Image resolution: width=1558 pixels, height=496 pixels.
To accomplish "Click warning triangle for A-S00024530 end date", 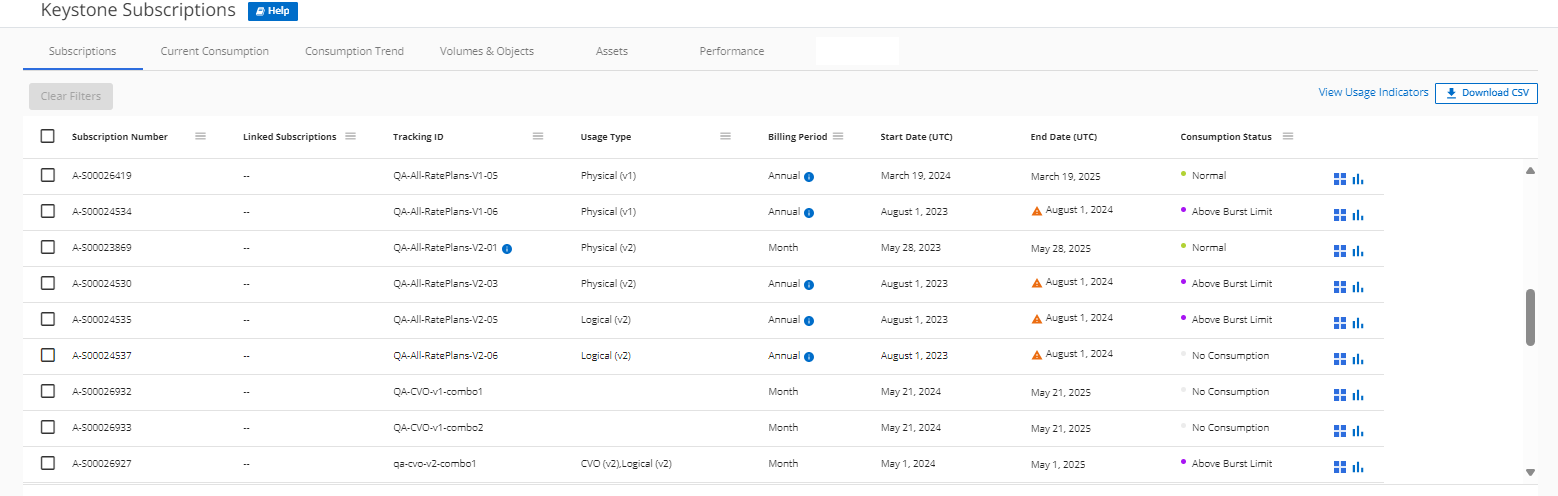I will pyautogui.click(x=1037, y=283).
